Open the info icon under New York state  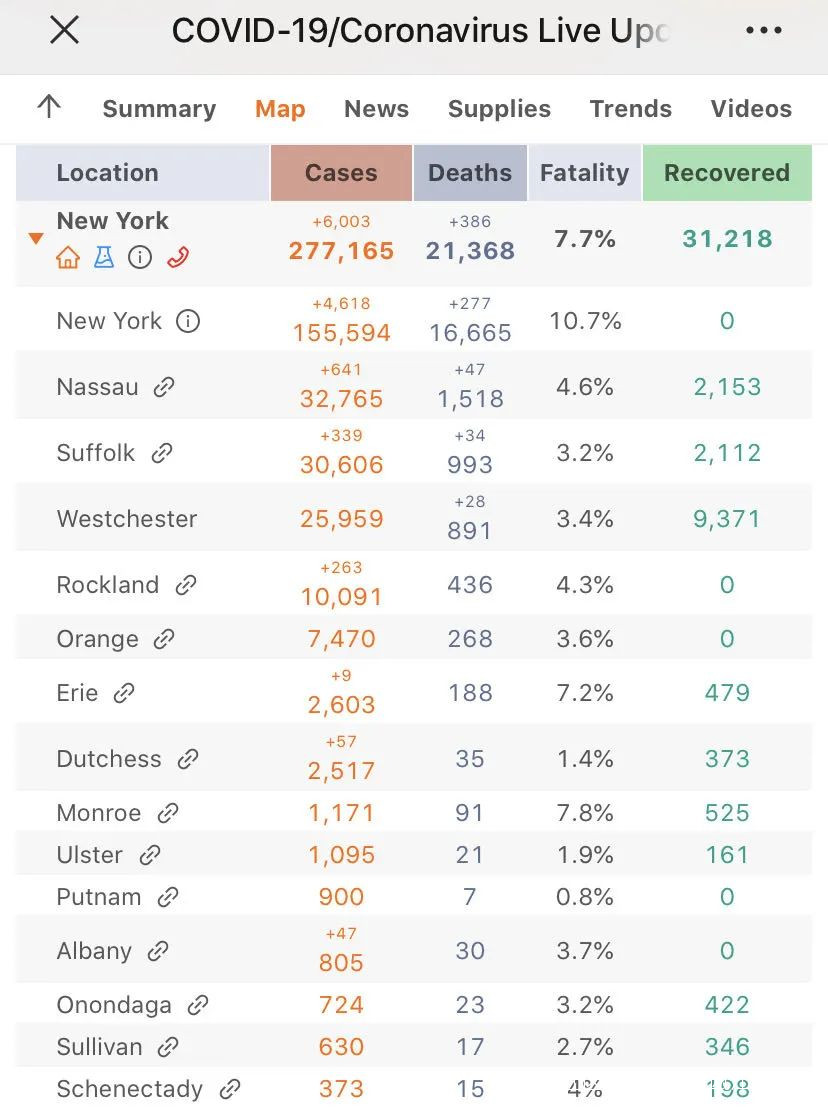tap(141, 258)
